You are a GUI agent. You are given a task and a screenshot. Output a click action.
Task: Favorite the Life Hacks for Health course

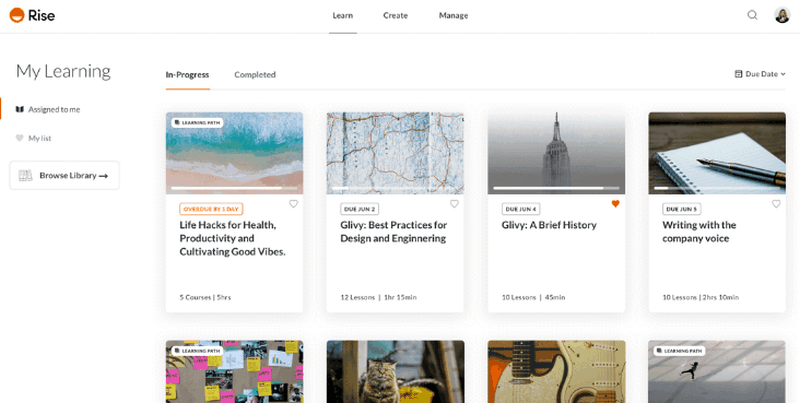293,204
